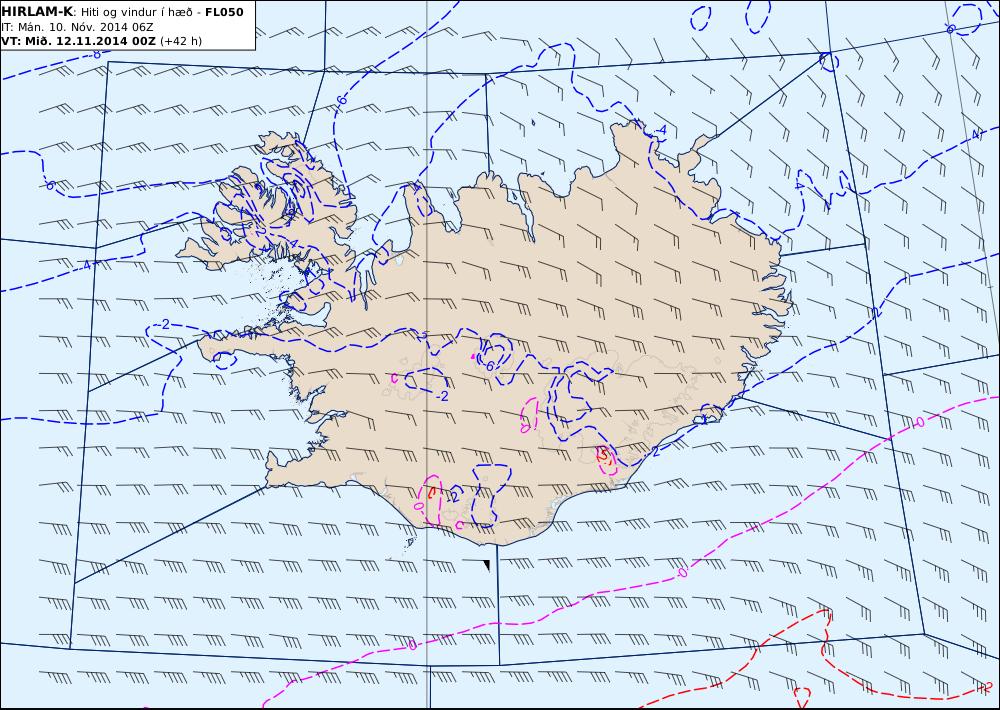Click the red '5' isotherm label
Viewport: 1000px width, 710px height.
pos(604,454)
